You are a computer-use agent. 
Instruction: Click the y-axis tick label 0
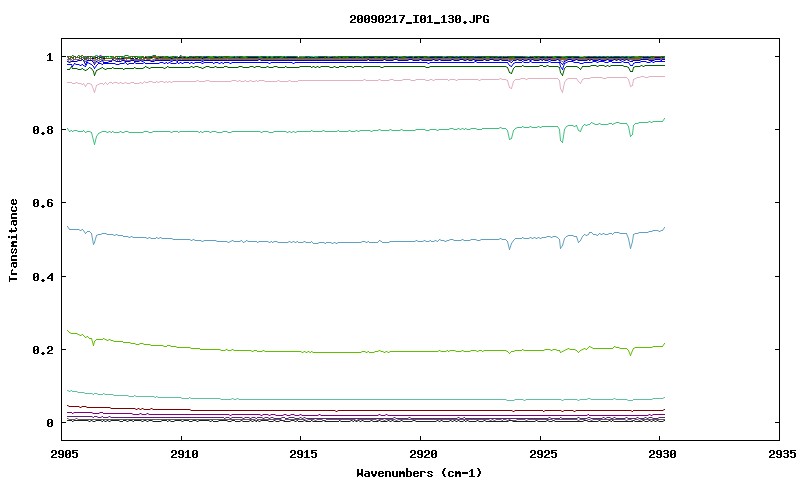tap(49, 423)
